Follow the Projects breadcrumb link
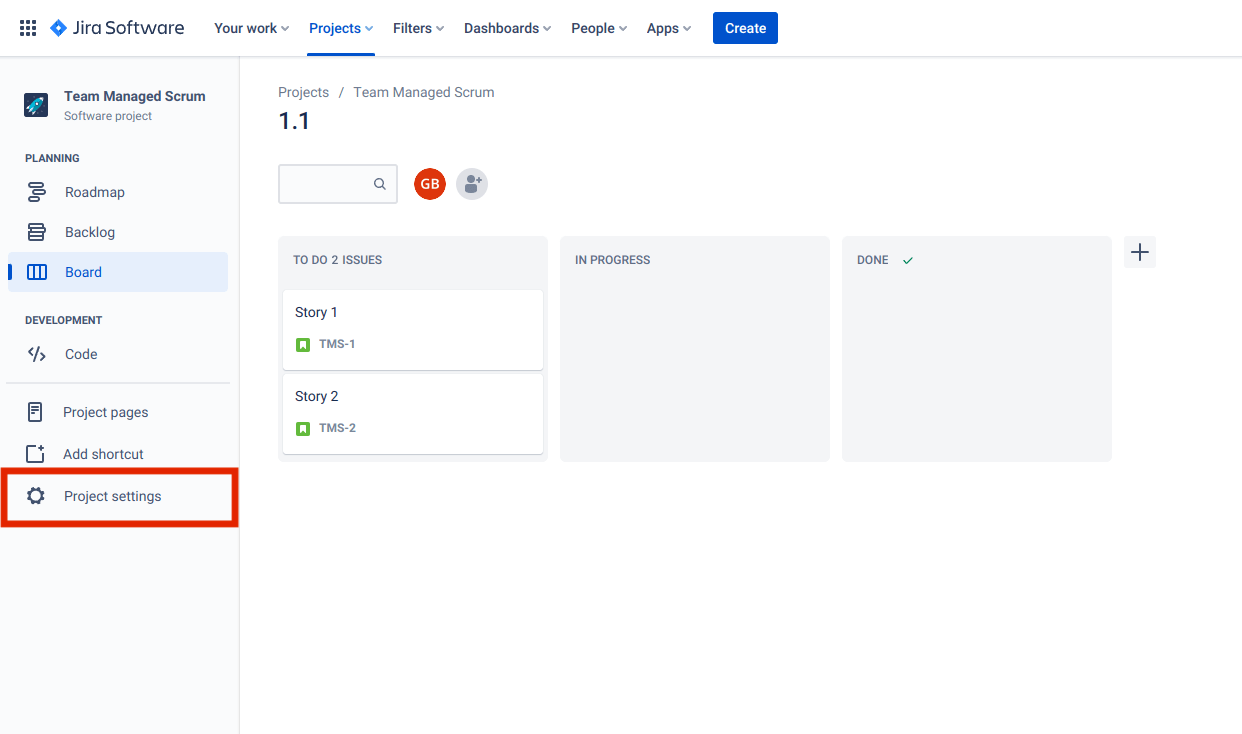1242x734 pixels. (303, 91)
